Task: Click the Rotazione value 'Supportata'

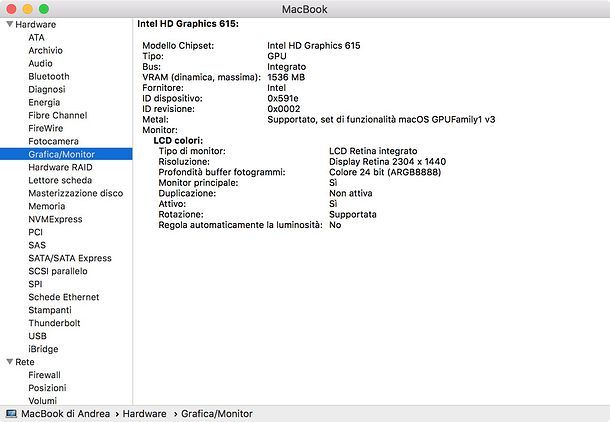Action: tap(353, 215)
